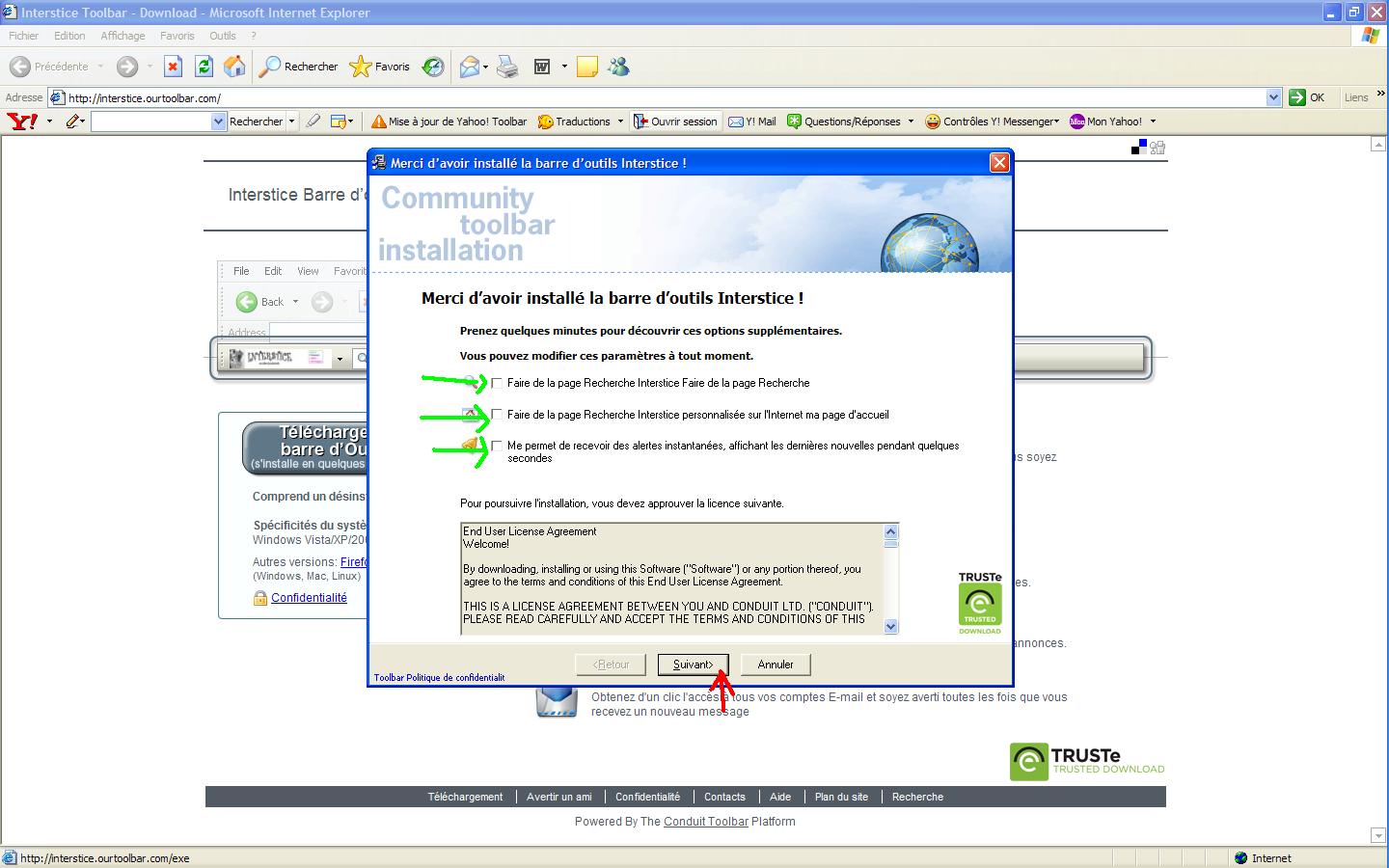Viewport: 1389px width, 868px height.
Task: Click Questions/Réponses toolbar button
Action: point(844,122)
